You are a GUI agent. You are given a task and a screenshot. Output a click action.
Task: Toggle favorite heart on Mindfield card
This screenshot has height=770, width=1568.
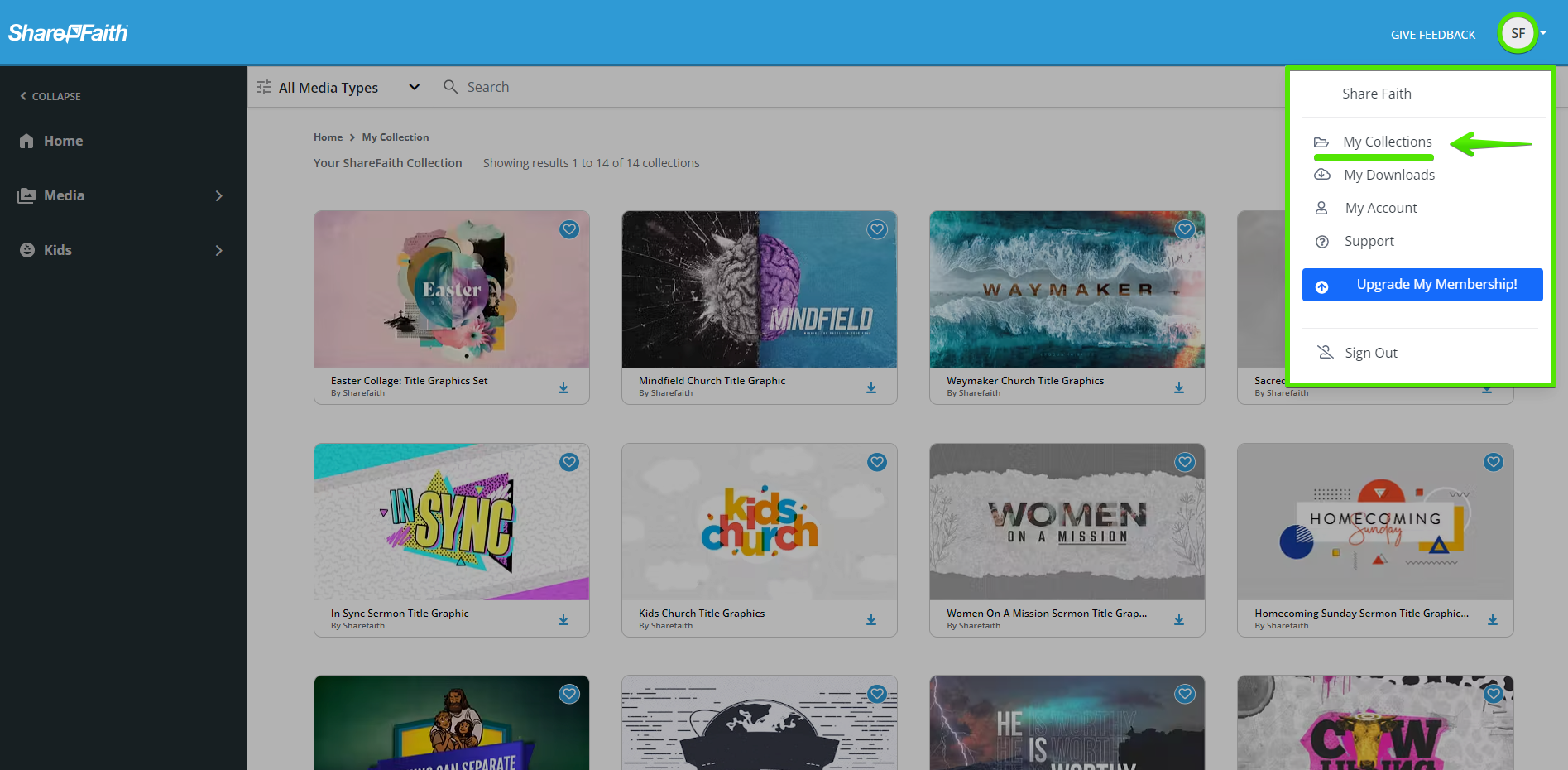click(x=877, y=229)
